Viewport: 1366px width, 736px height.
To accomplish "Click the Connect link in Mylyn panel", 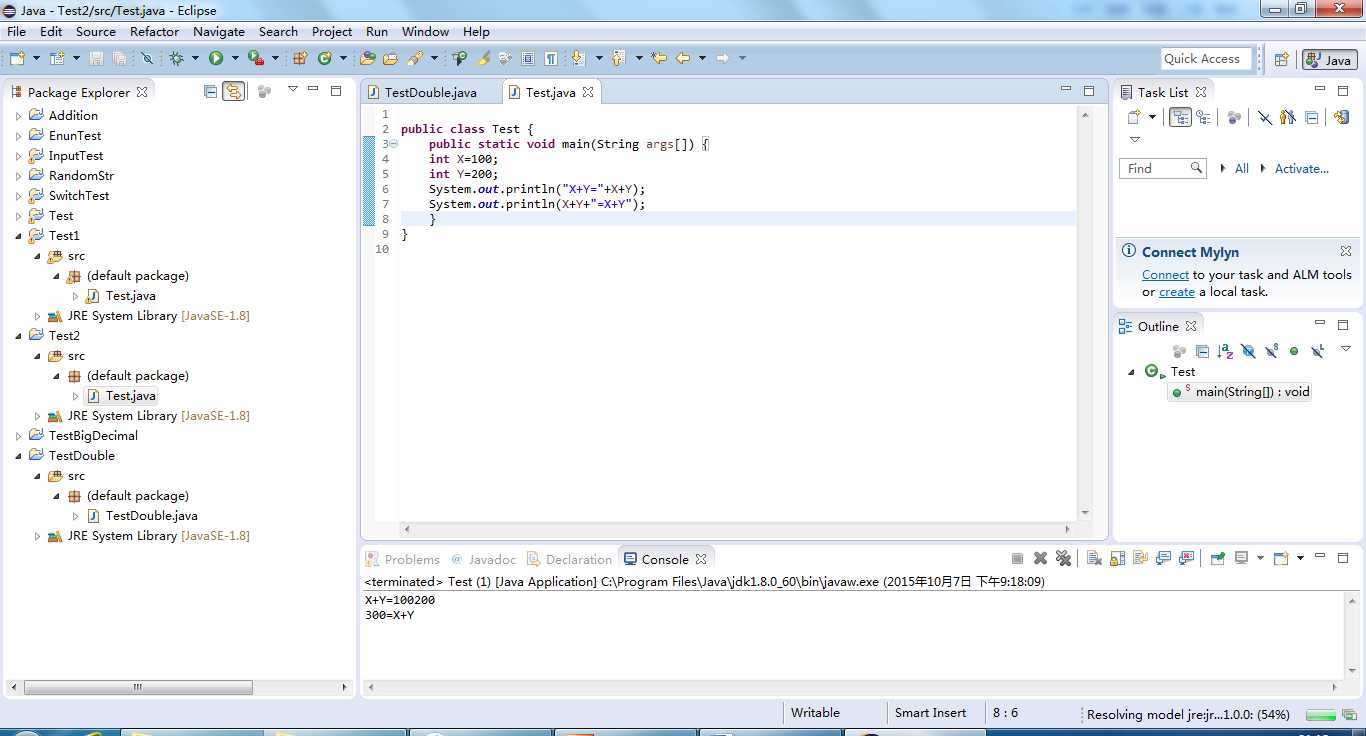I will tap(1165, 274).
